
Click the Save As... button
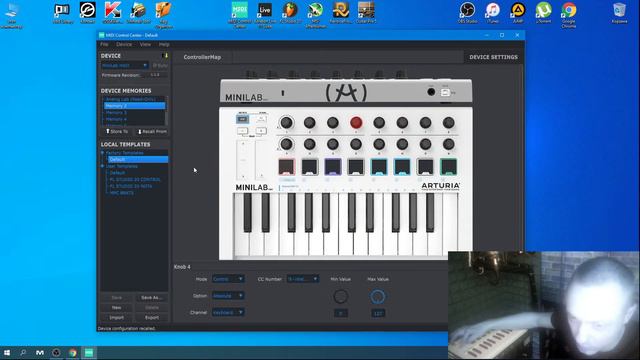(x=152, y=298)
